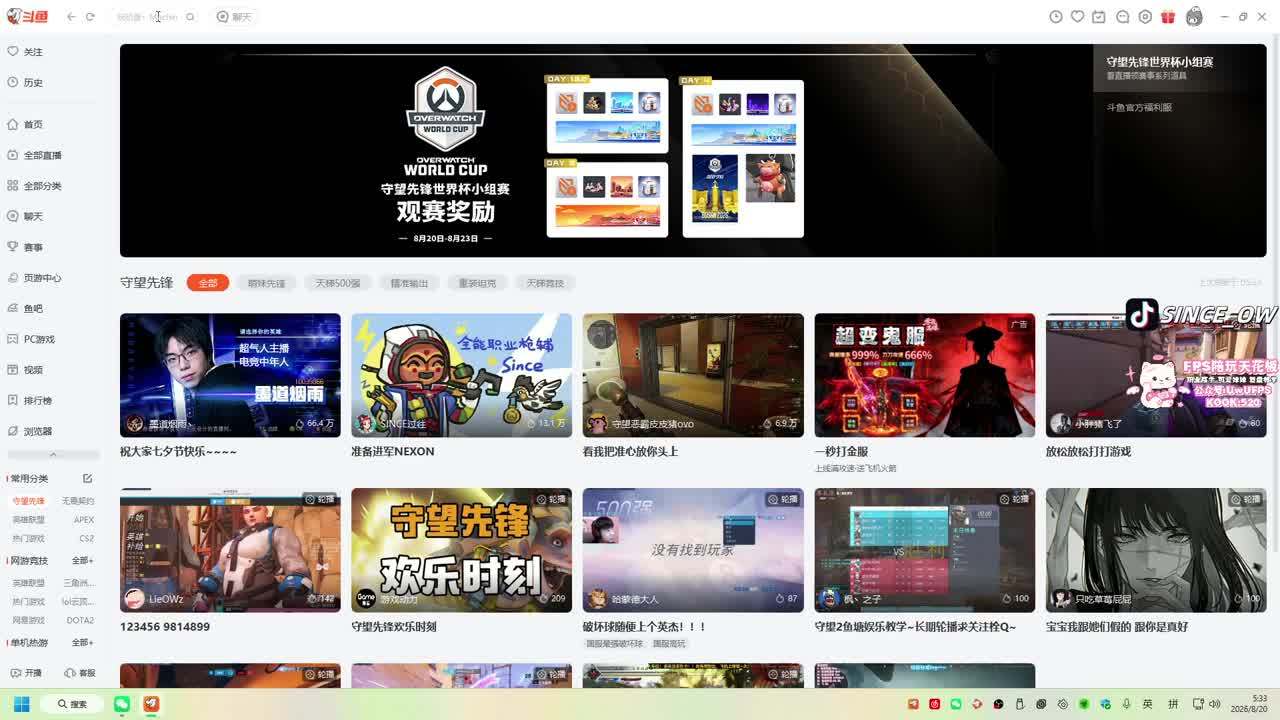1280x720 pixels.
Task: Open the DOTA2 category link
Action: [80, 621]
